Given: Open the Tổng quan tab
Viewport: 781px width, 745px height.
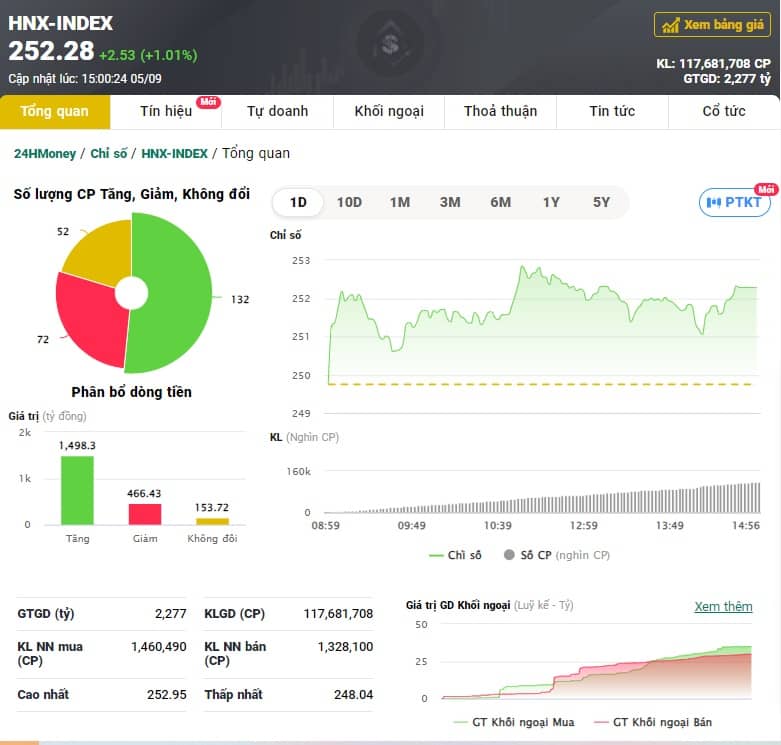Looking at the screenshot, I should click(x=55, y=112).
